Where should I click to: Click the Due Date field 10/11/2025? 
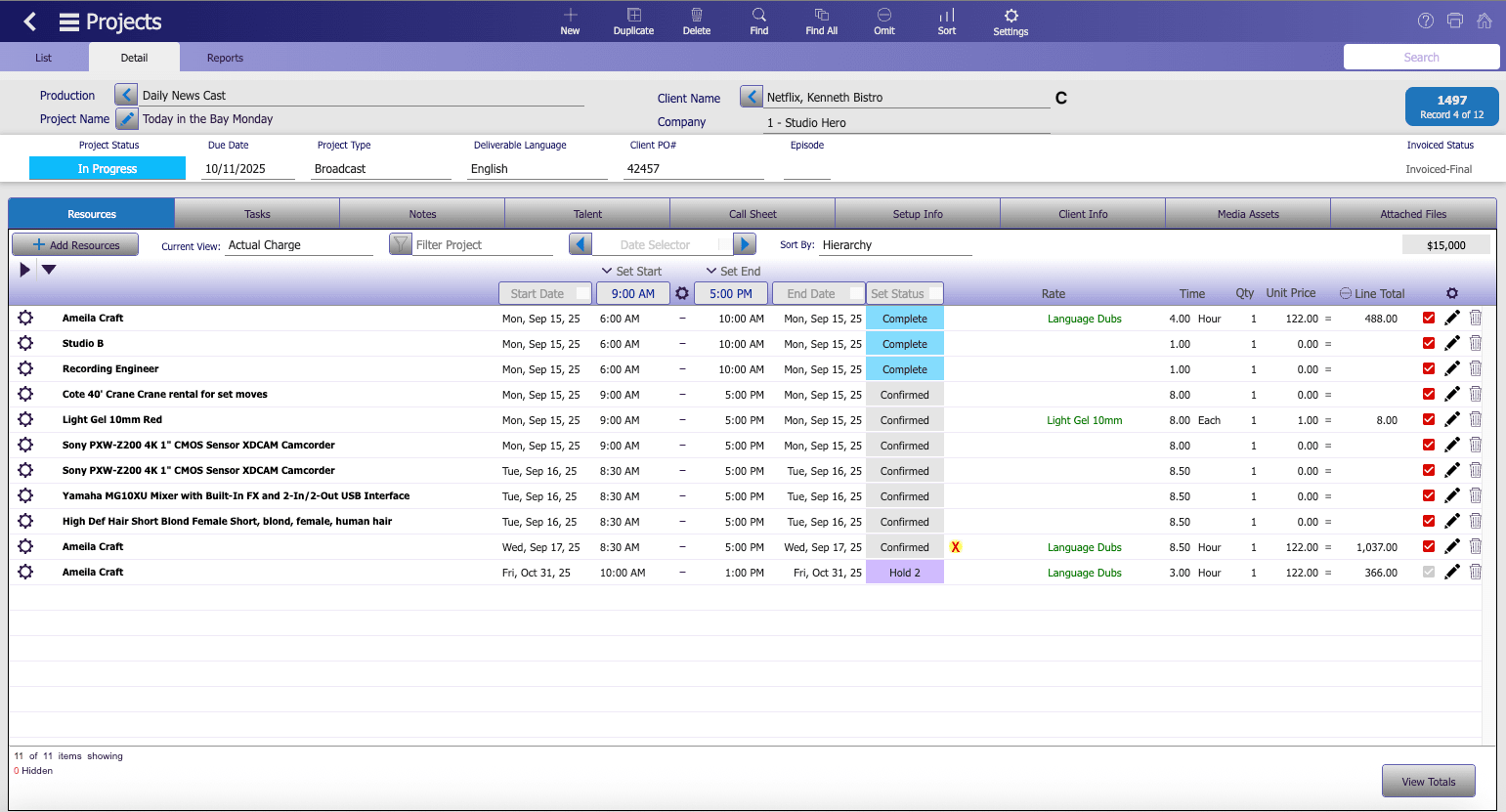click(x=248, y=169)
